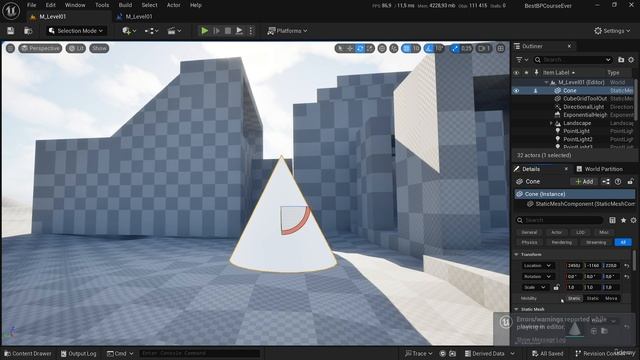Toggle world/local coordinate space globe icon

point(382,48)
